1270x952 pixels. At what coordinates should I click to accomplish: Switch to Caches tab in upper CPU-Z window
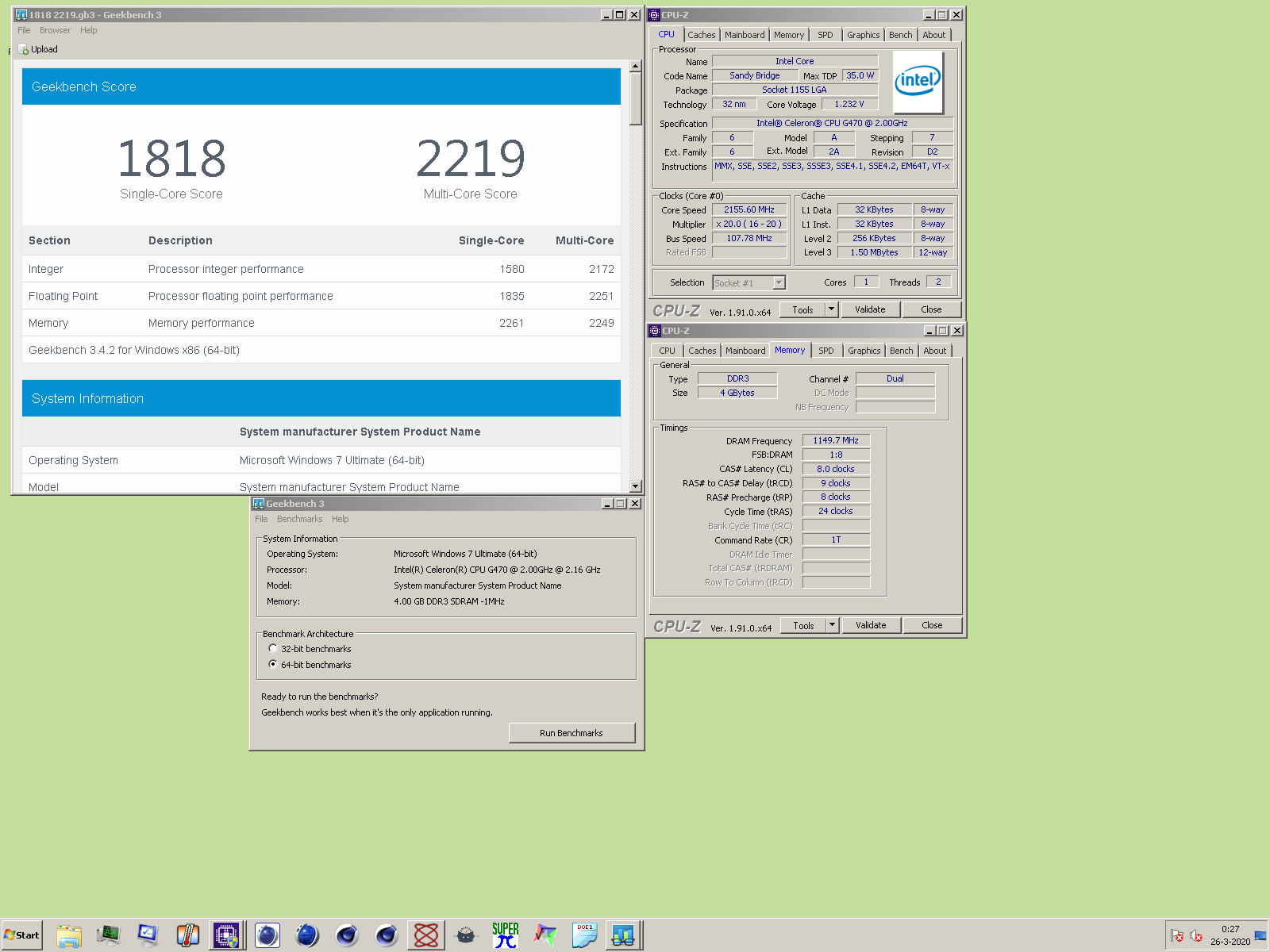point(702,35)
